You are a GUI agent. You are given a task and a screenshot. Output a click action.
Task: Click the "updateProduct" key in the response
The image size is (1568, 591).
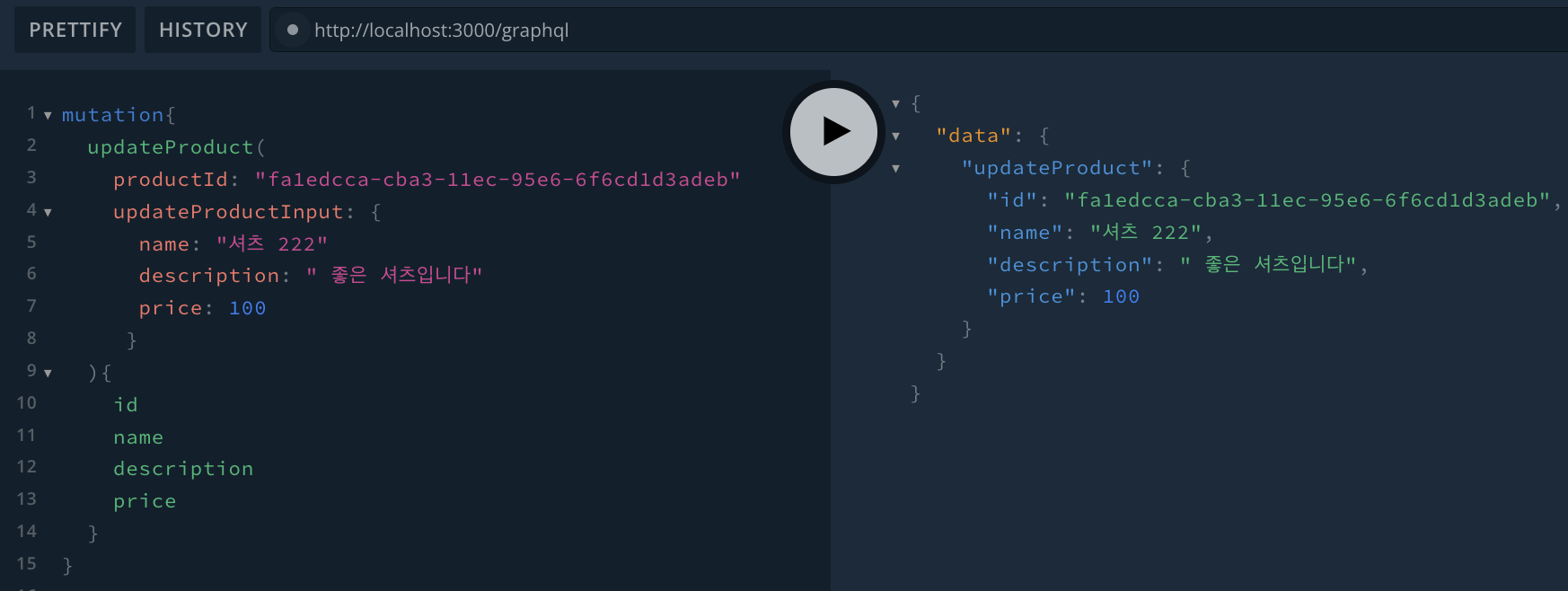[1057, 168]
